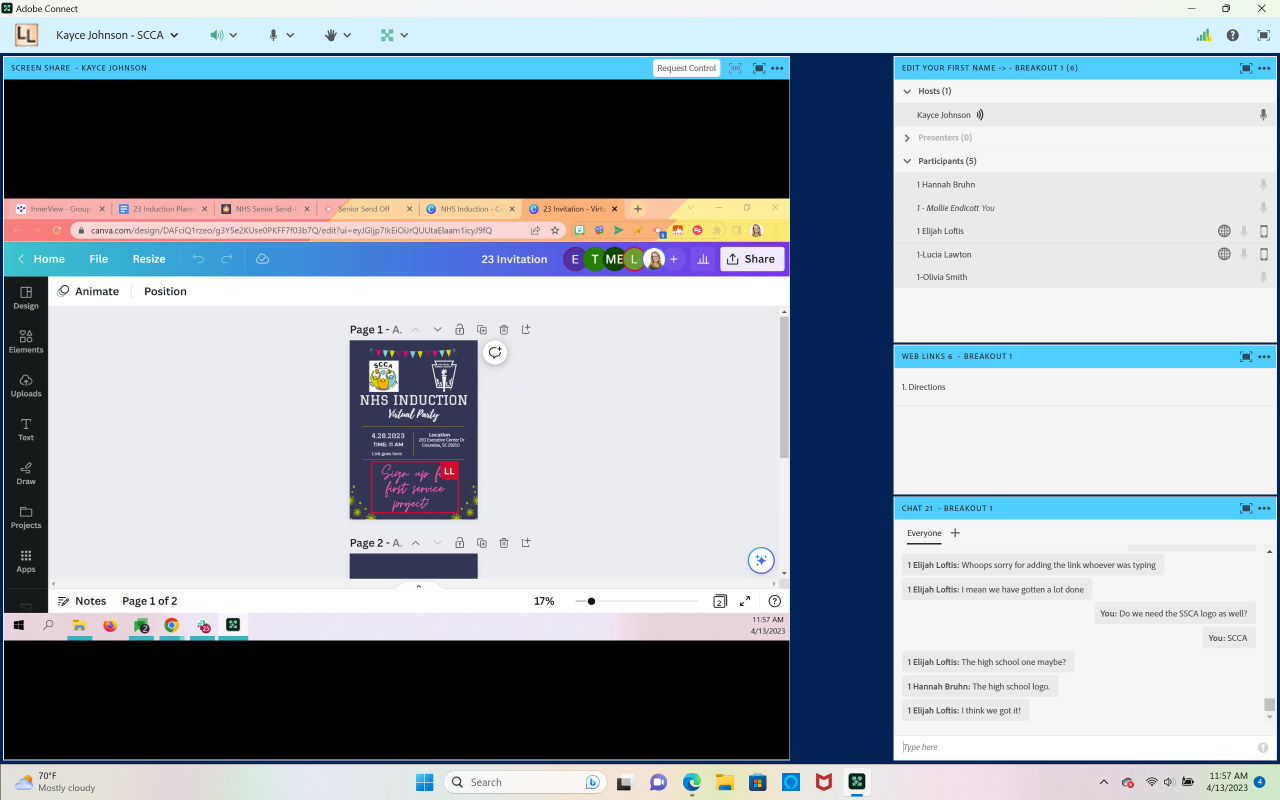The height and width of the screenshot is (800, 1280).
Task: Open the Text side panel
Action: [26, 429]
